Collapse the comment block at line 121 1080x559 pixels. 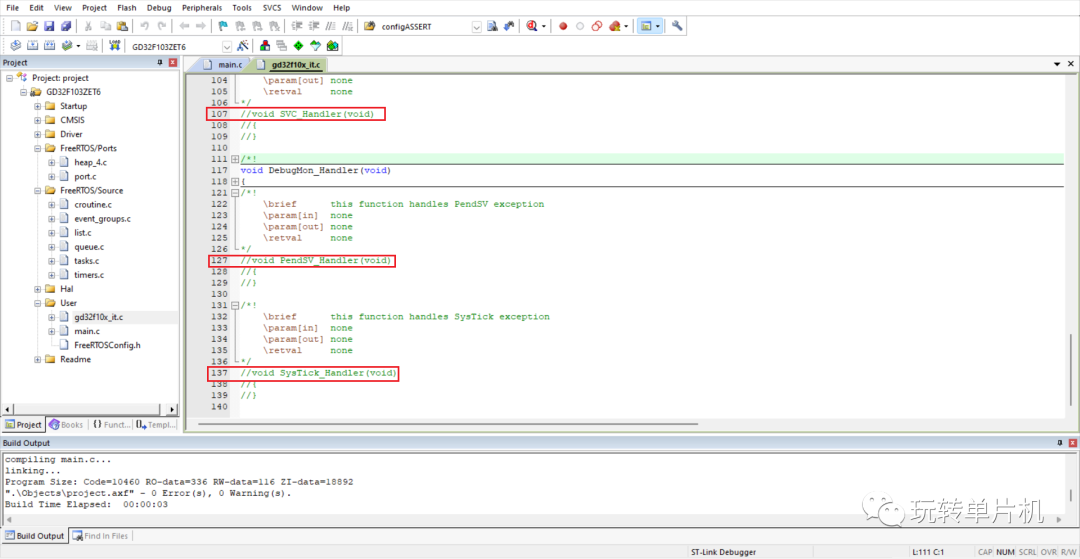click(x=235, y=193)
